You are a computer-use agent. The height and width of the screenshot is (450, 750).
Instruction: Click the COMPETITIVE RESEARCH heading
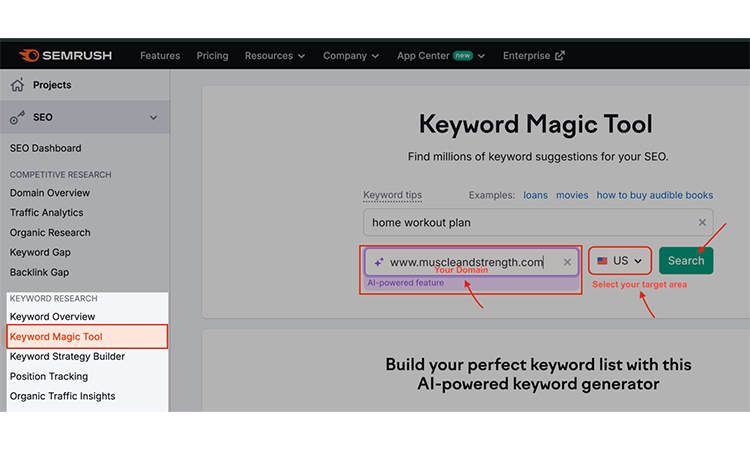tap(60, 175)
